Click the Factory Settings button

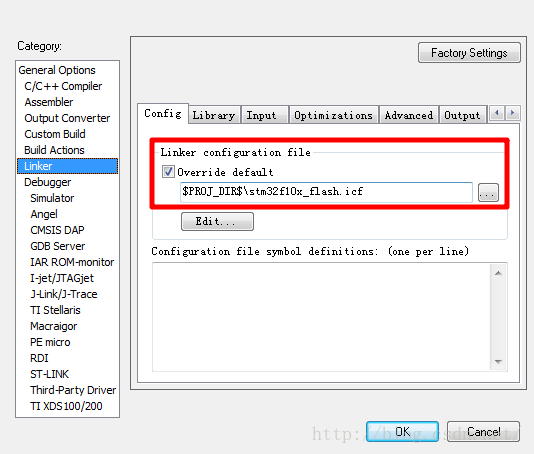click(x=469, y=53)
